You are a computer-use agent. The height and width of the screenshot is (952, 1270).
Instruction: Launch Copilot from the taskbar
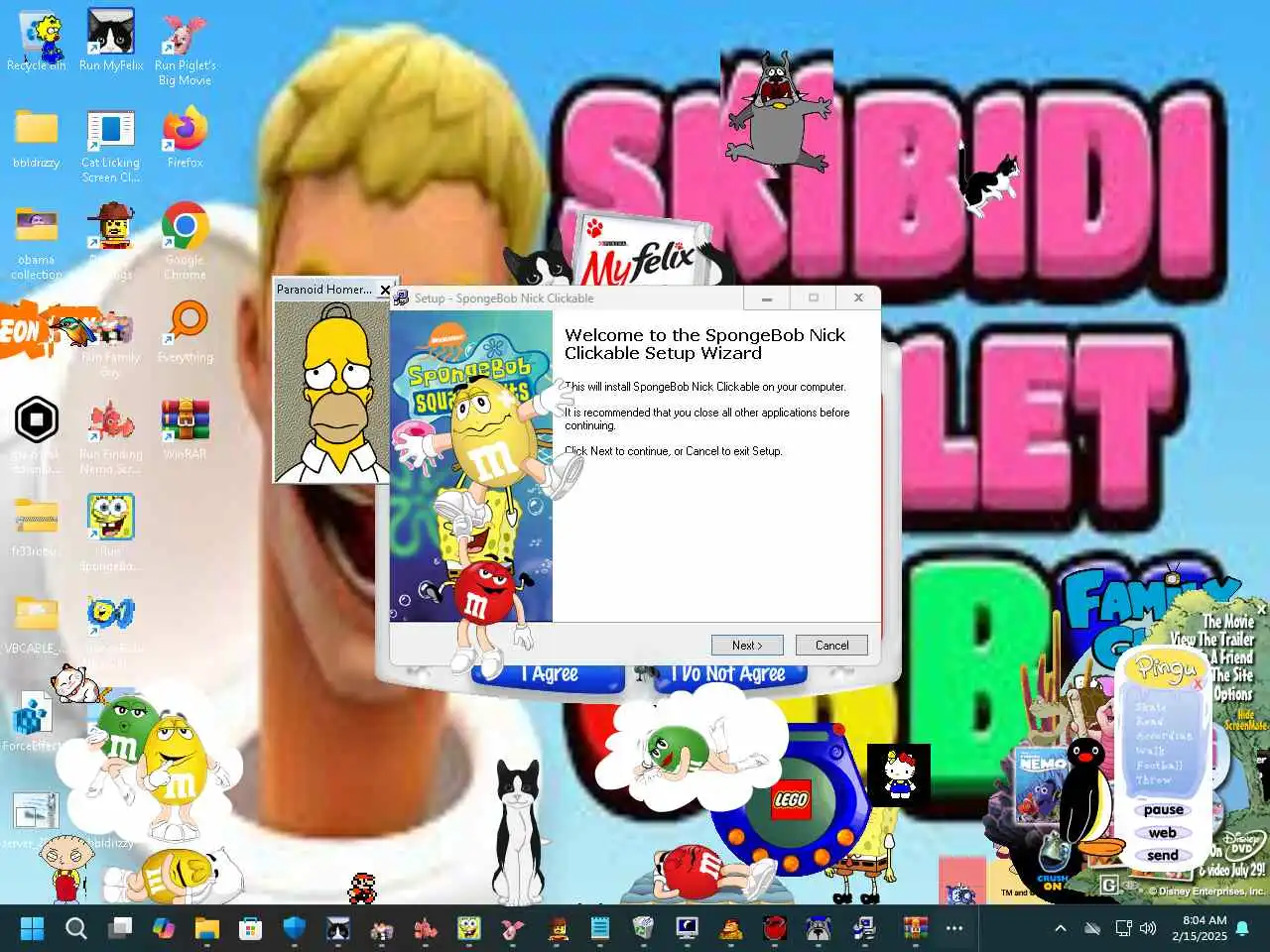(164, 928)
